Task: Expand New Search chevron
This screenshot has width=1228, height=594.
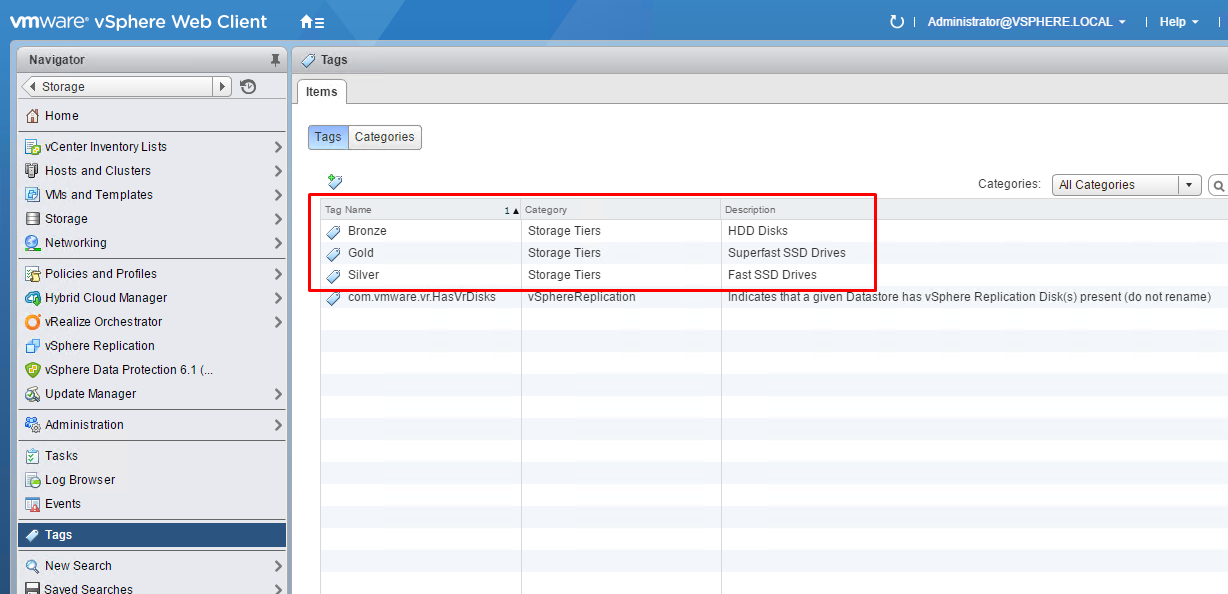Action: point(278,566)
